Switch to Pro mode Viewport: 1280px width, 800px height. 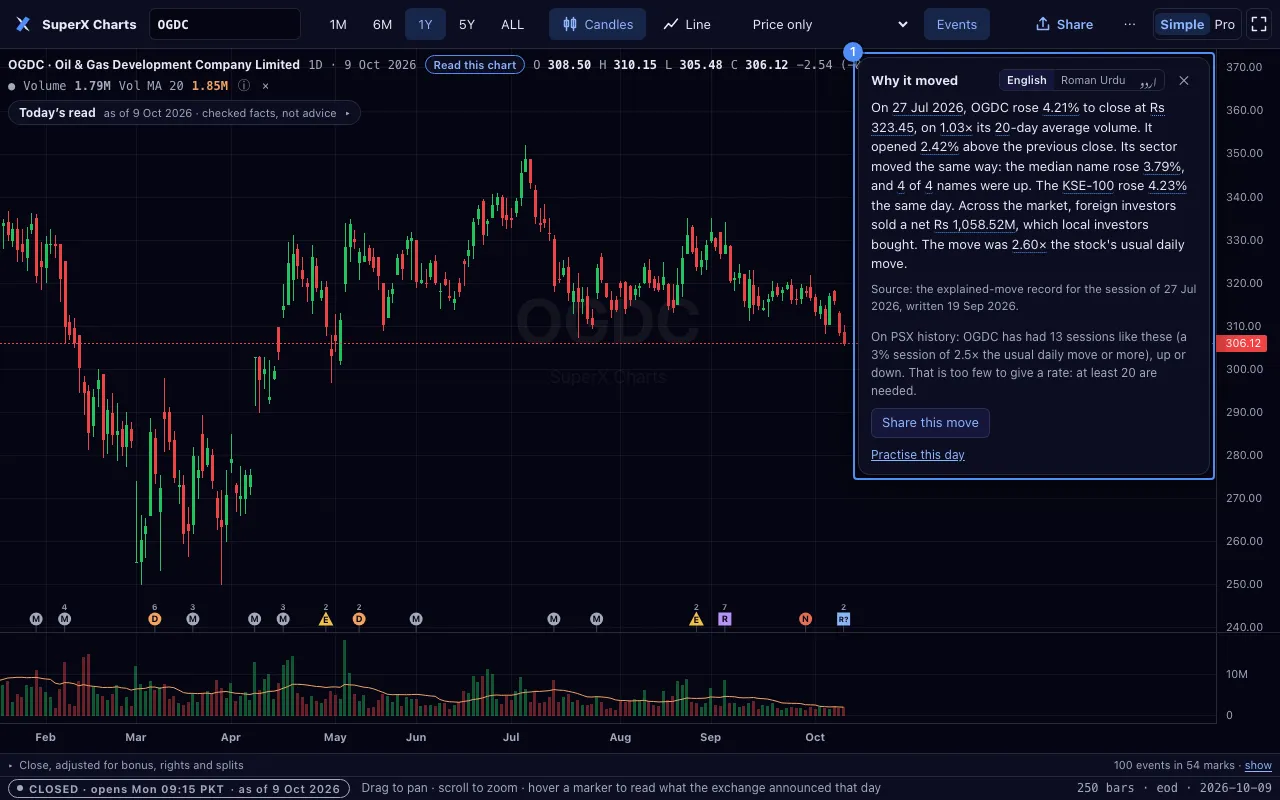pos(1225,24)
